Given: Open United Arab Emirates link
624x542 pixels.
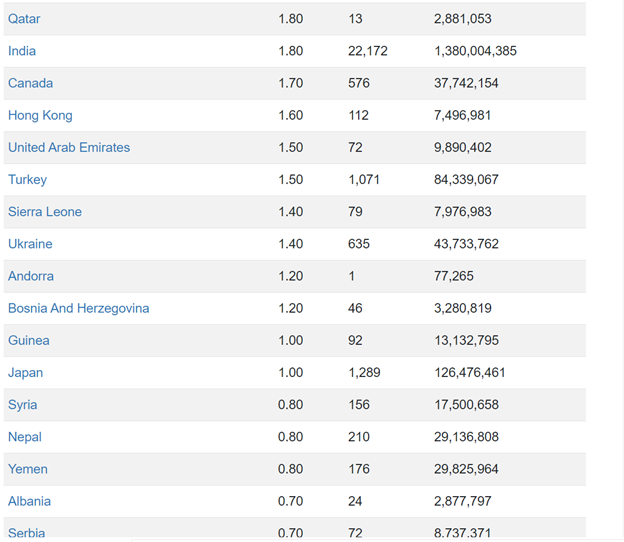Looking at the screenshot, I should [x=69, y=148].
